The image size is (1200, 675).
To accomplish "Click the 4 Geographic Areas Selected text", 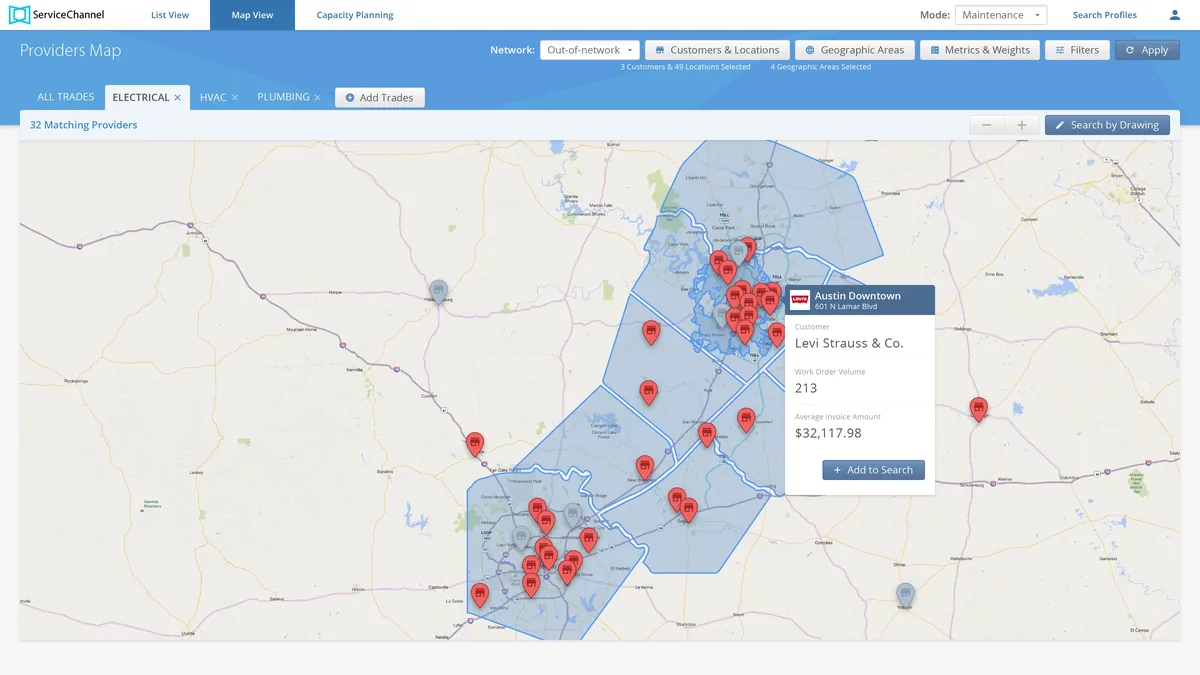I will click(820, 67).
